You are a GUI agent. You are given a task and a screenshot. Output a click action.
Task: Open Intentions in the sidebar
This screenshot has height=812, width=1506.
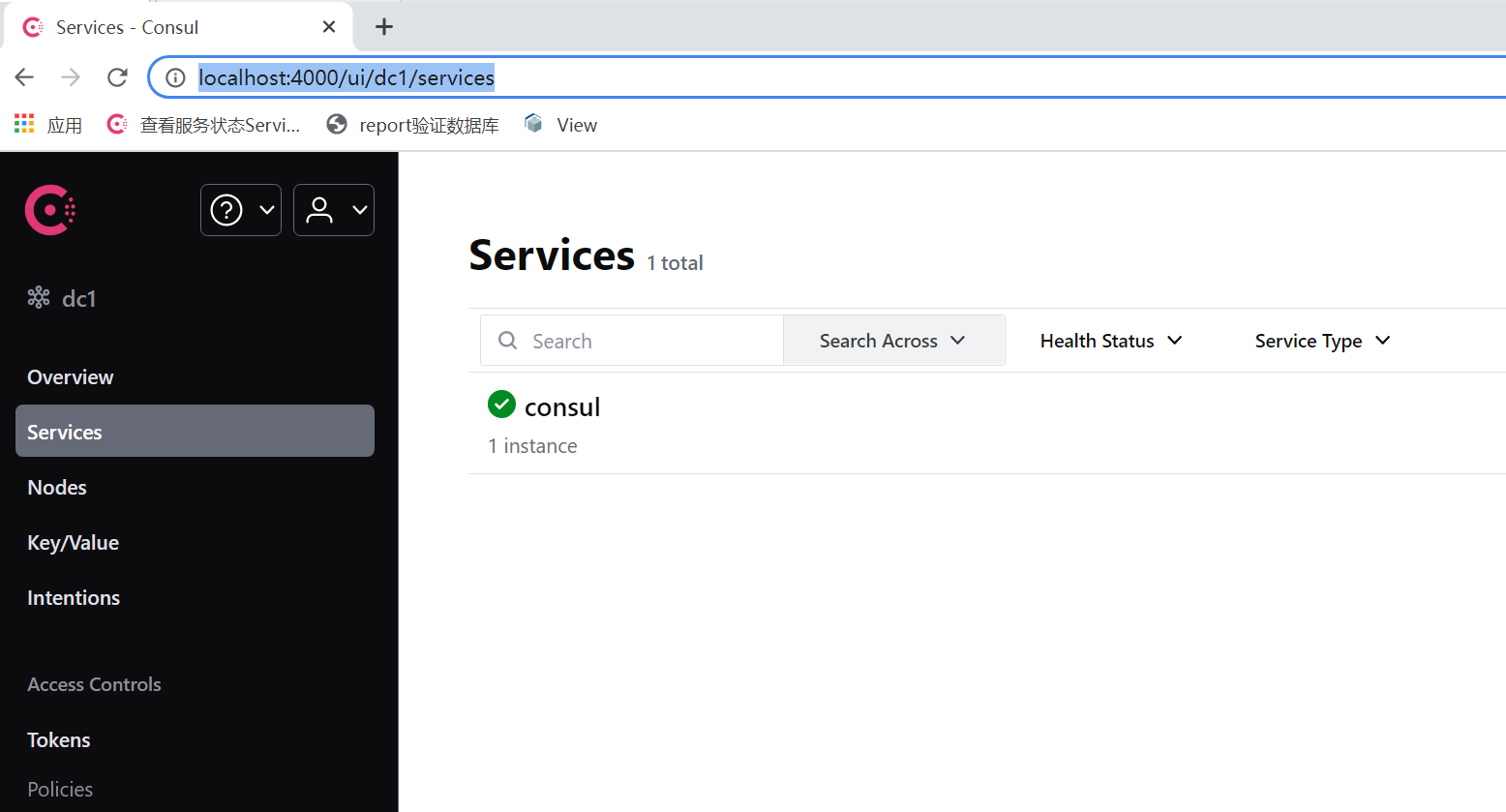(x=74, y=598)
